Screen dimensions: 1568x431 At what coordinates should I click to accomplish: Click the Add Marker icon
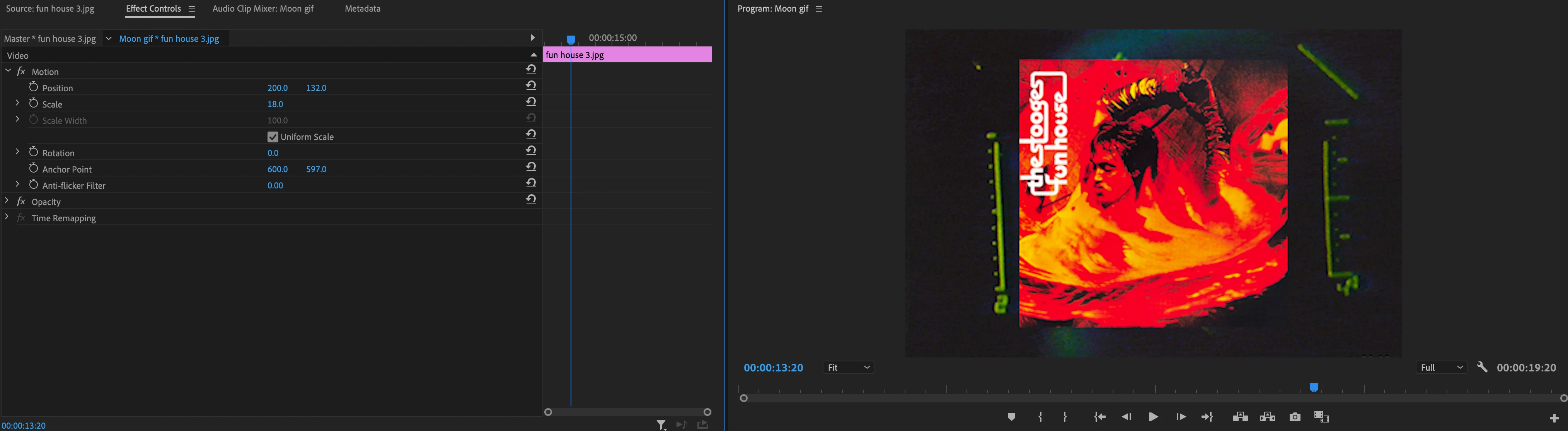coord(1011,417)
